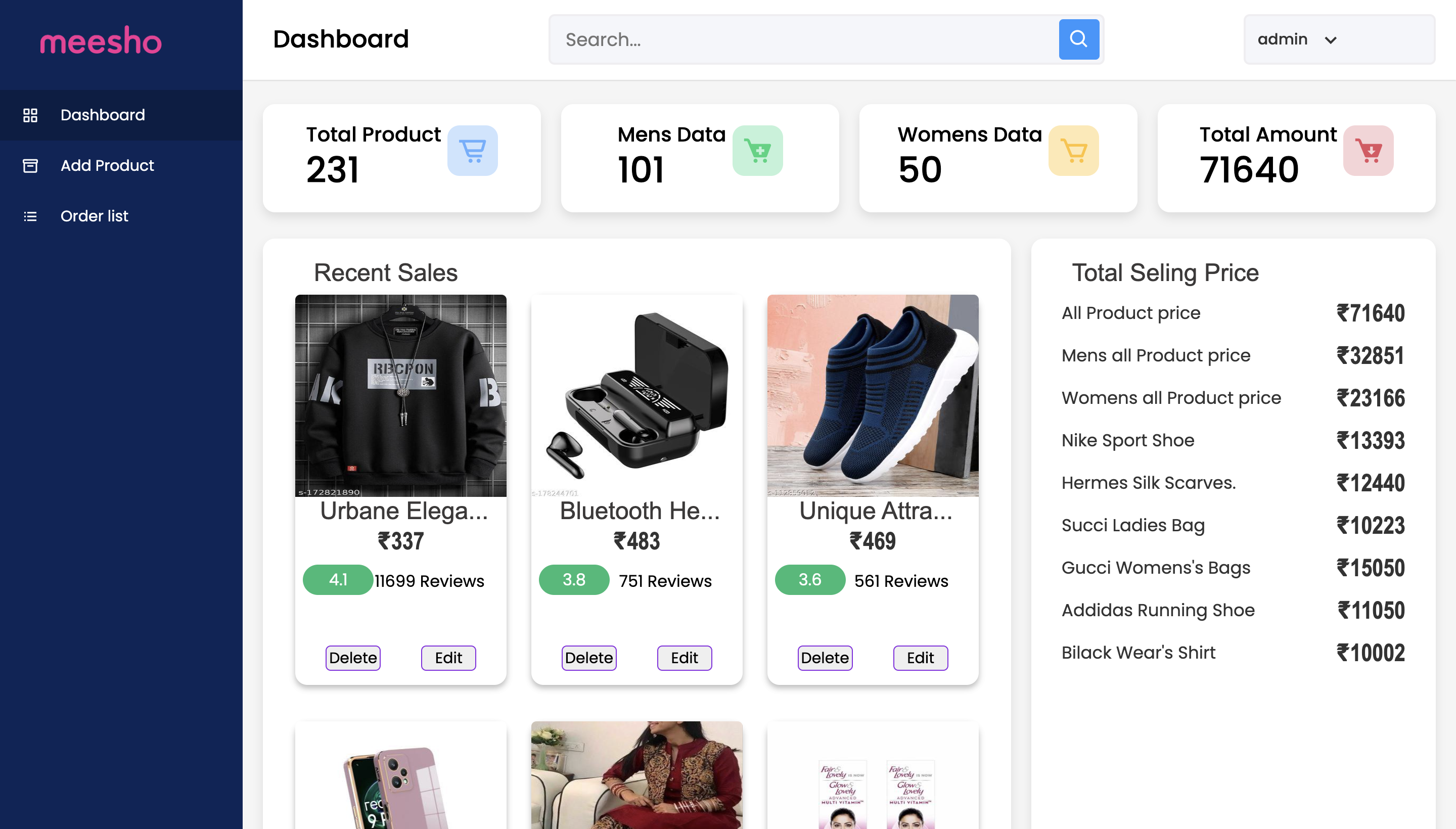Delete the Unique Attra... product
Viewport: 1456px width, 829px height.
tap(825, 658)
